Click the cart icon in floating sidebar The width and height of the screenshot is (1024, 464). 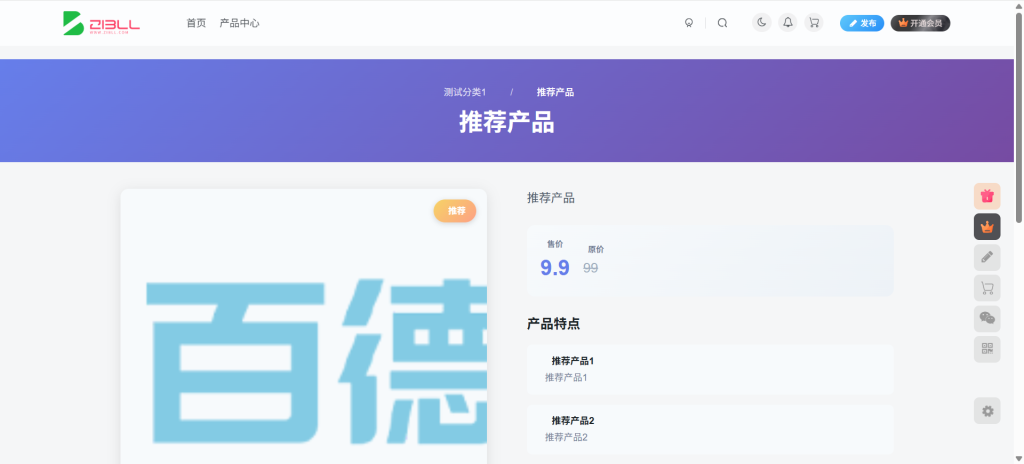987,289
